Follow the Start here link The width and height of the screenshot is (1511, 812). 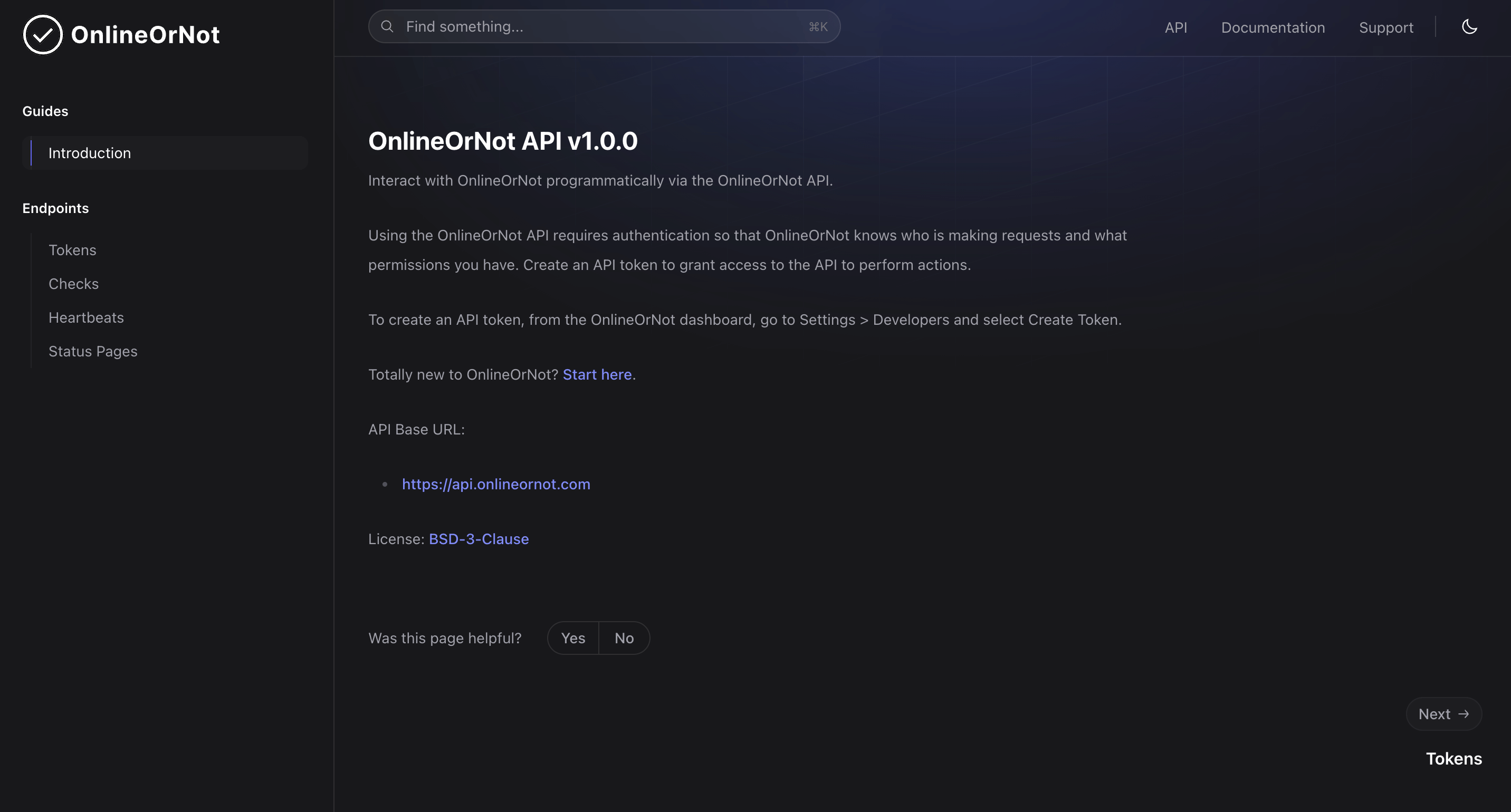click(x=597, y=374)
